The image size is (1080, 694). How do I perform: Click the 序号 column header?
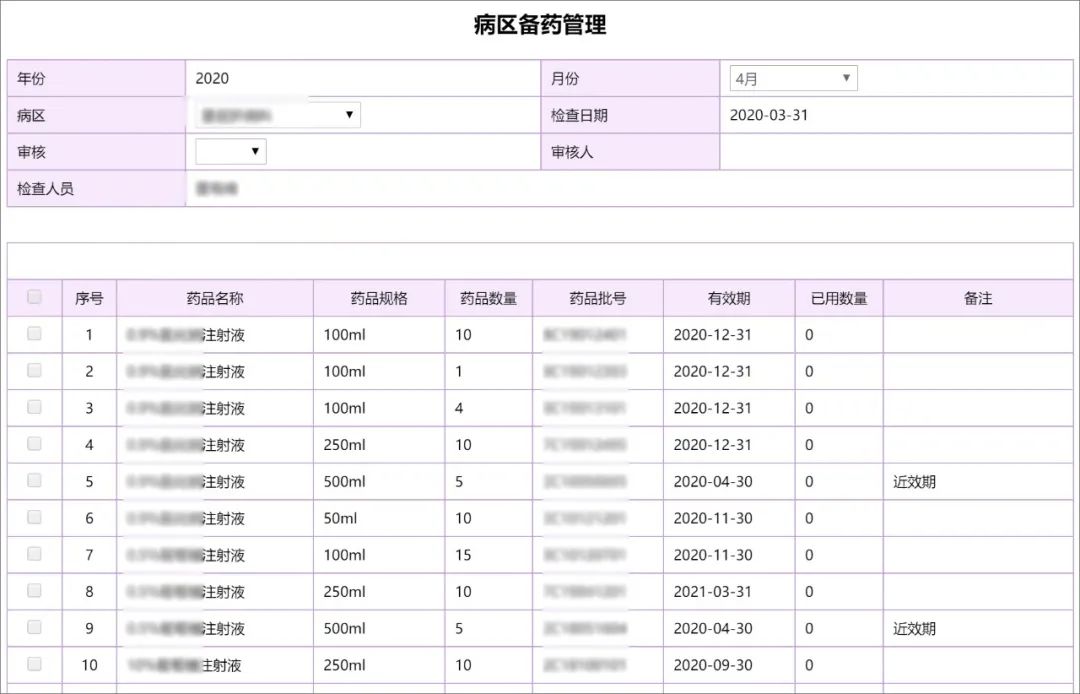(90, 298)
